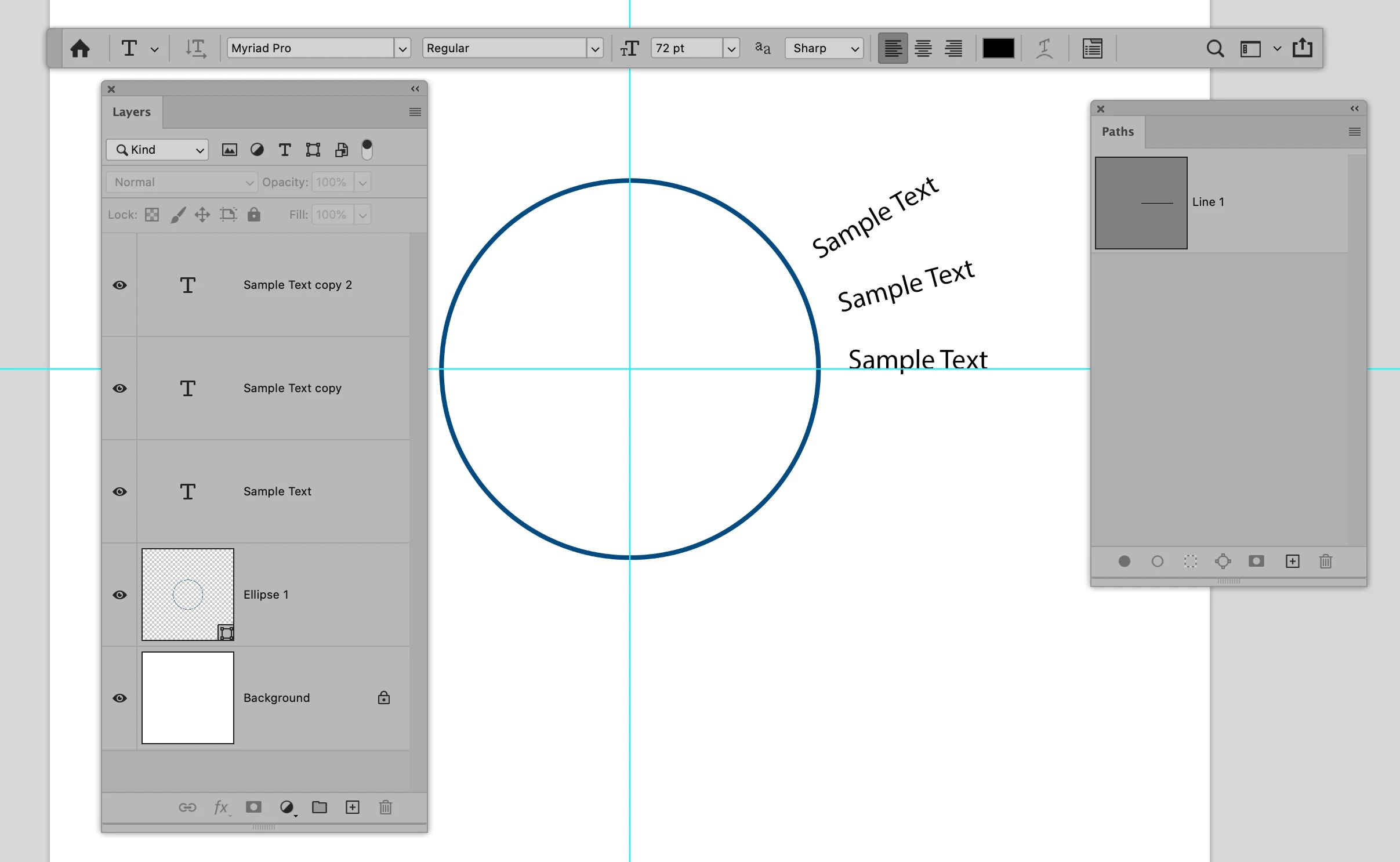The height and width of the screenshot is (862, 1400).
Task: Open the Layers panel menu
Action: coord(415,112)
